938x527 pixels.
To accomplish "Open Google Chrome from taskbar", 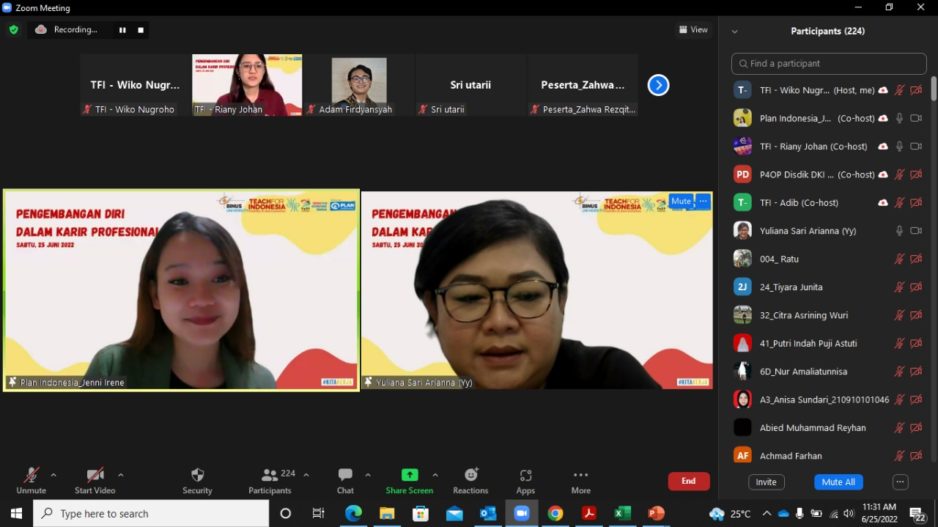I will [x=555, y=513].
